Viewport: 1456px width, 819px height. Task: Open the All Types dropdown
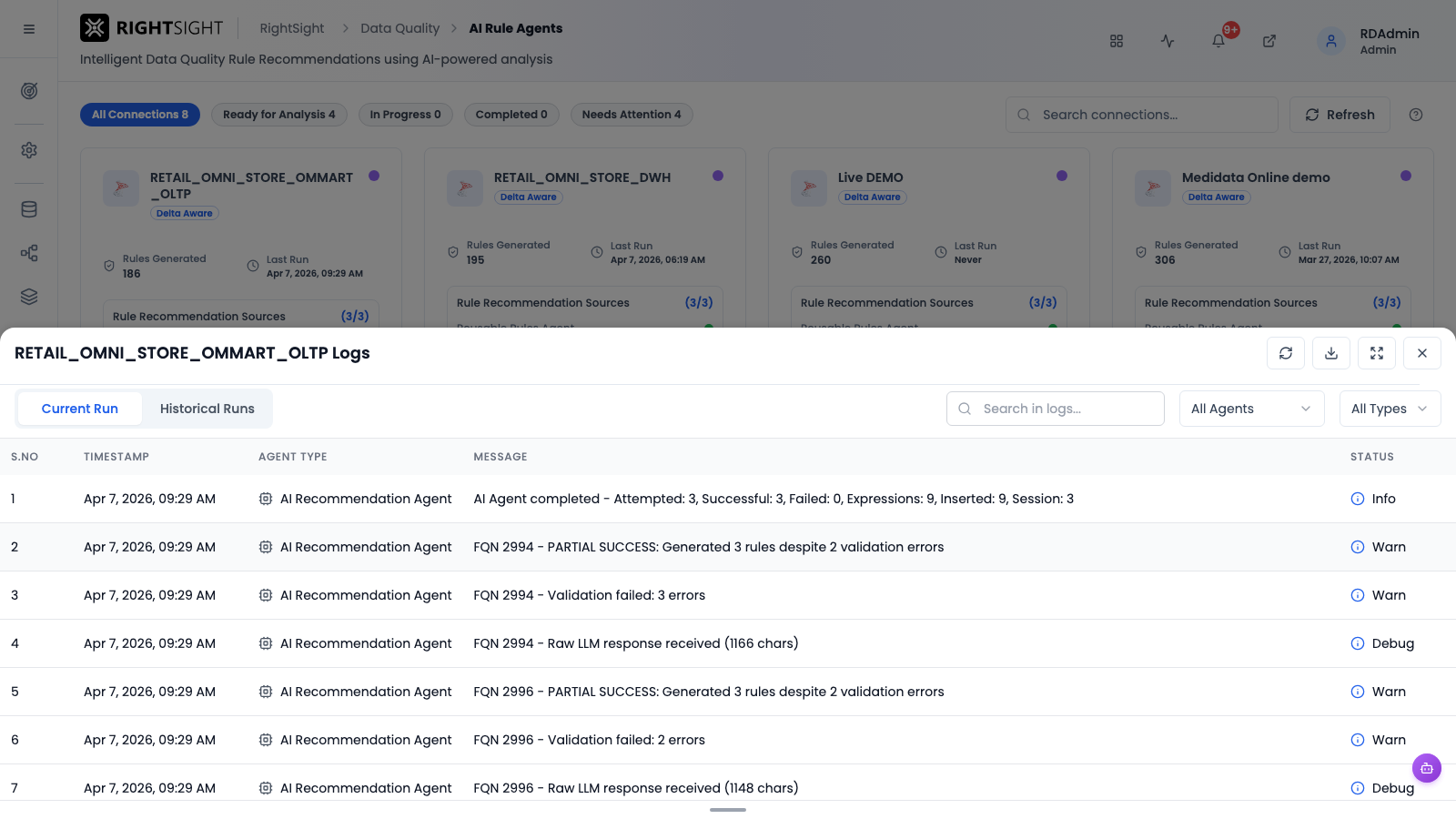[1390, 409]
